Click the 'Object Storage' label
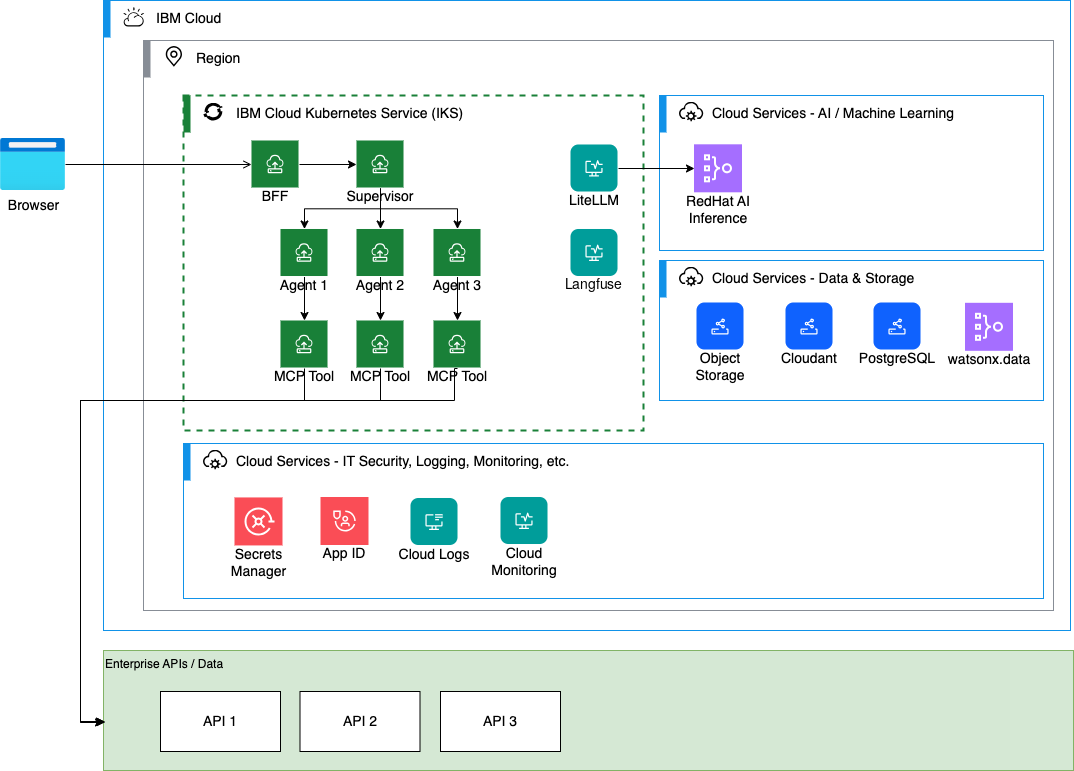Screen dimensions: 1074x771 (720, 366)
